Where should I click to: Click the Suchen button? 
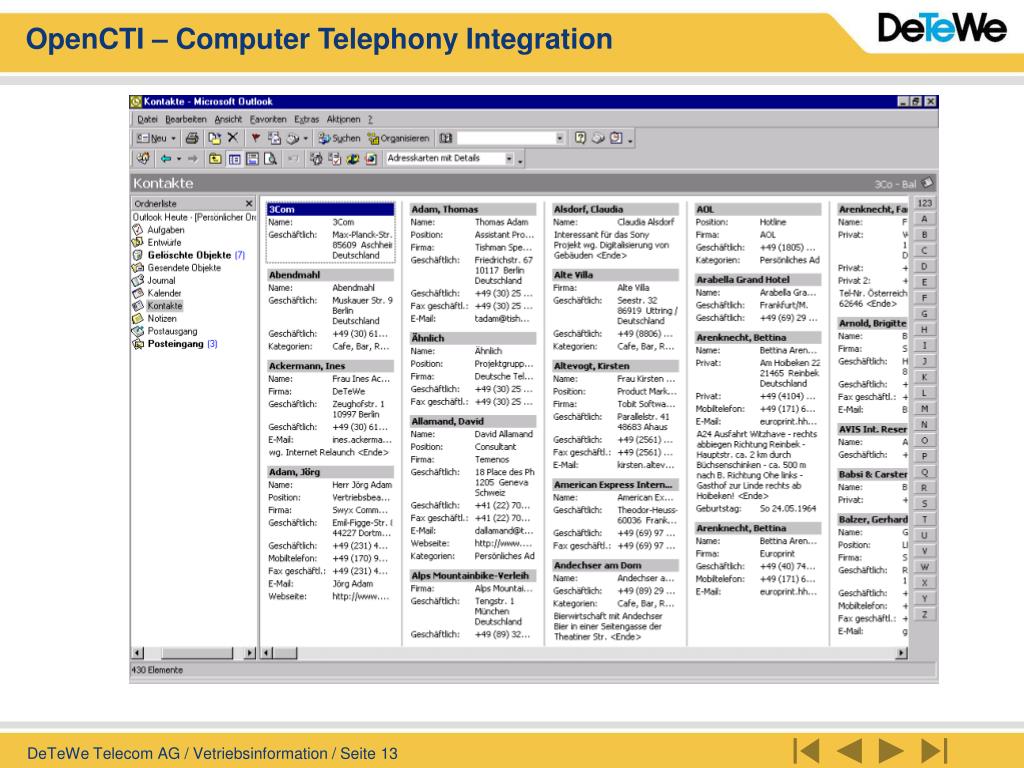click(339, 138)
